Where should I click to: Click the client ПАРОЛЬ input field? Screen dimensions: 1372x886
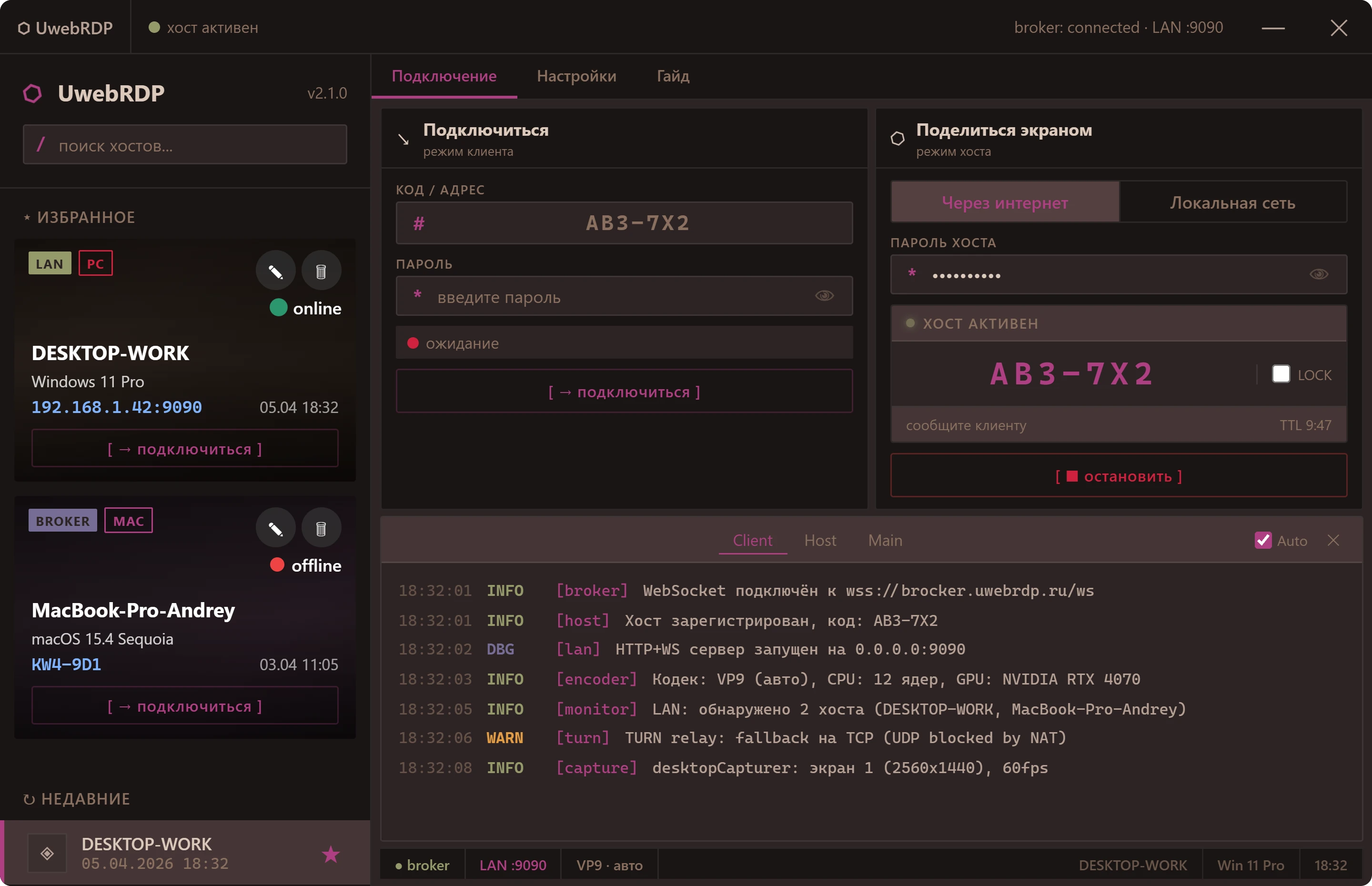coord(624,296)
